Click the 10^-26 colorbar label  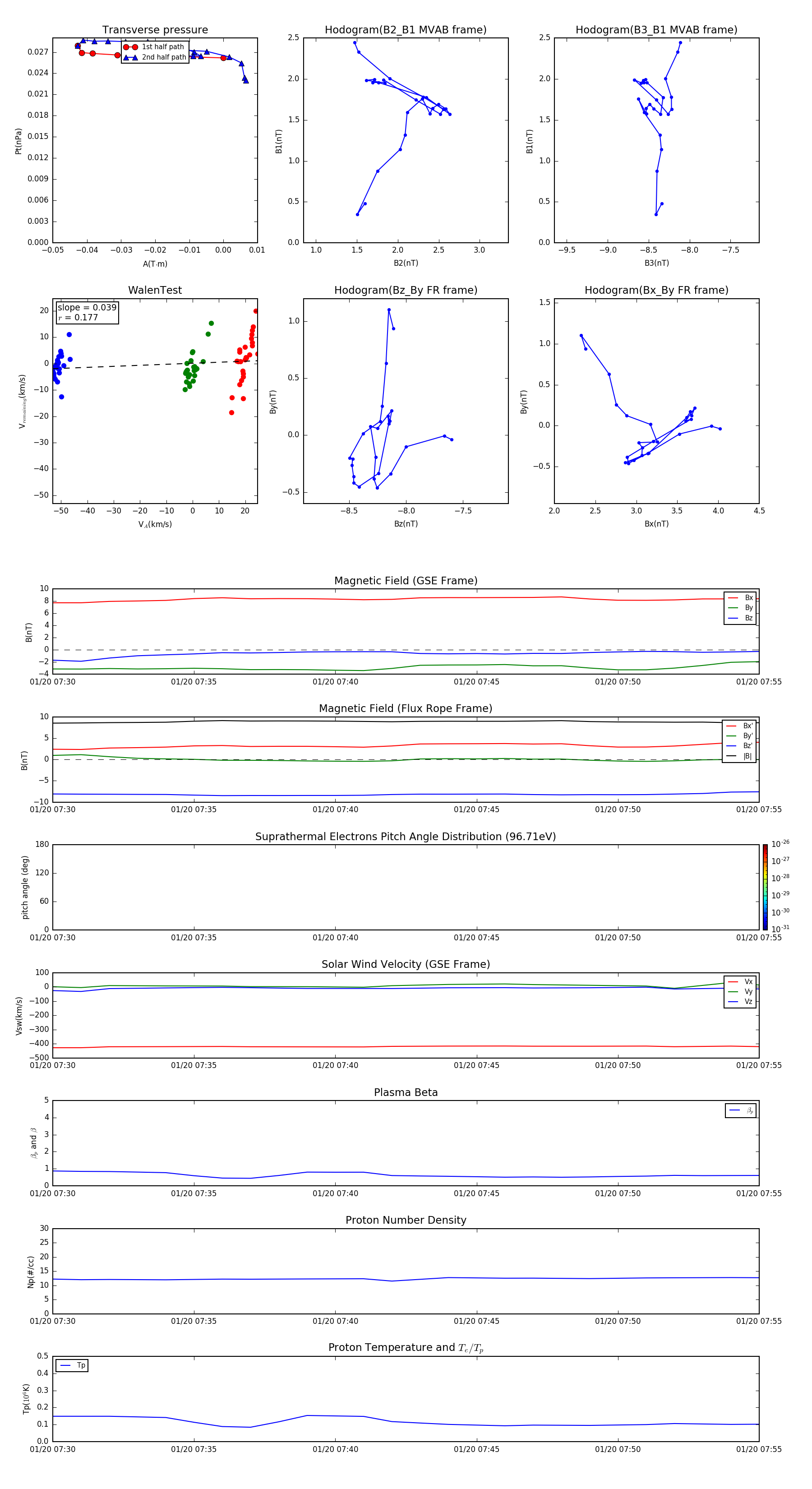pyautogui.click(x=780, y=844)
